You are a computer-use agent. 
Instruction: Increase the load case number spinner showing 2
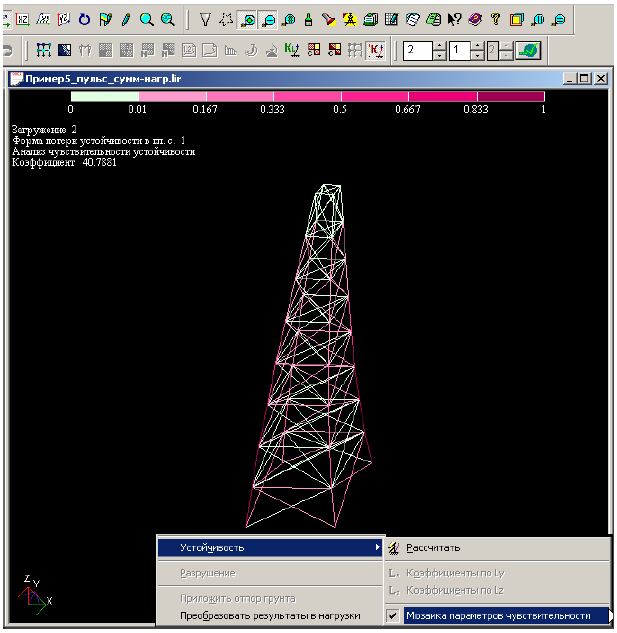440,46
